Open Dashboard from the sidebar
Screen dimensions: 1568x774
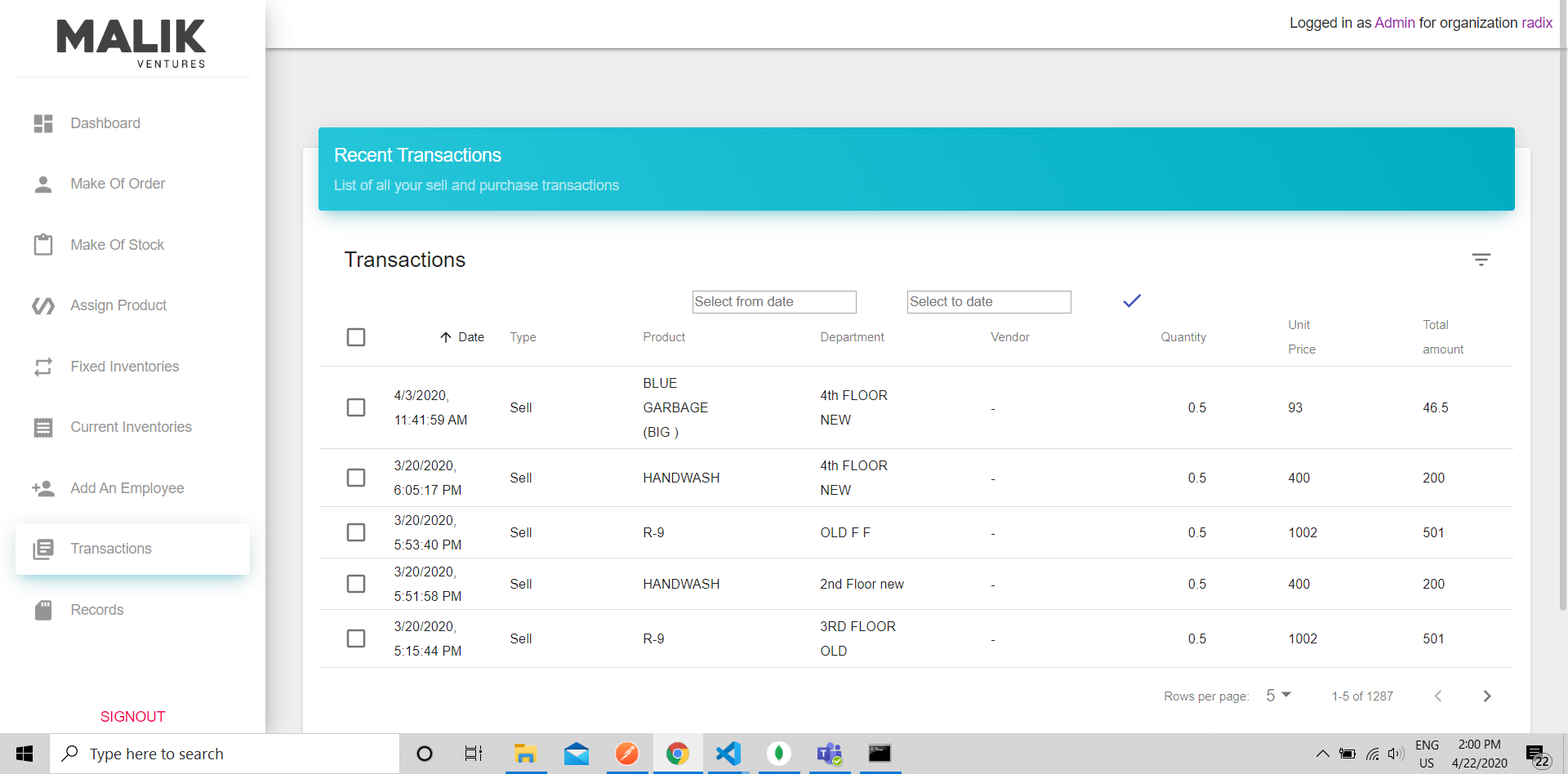[132, 123]
